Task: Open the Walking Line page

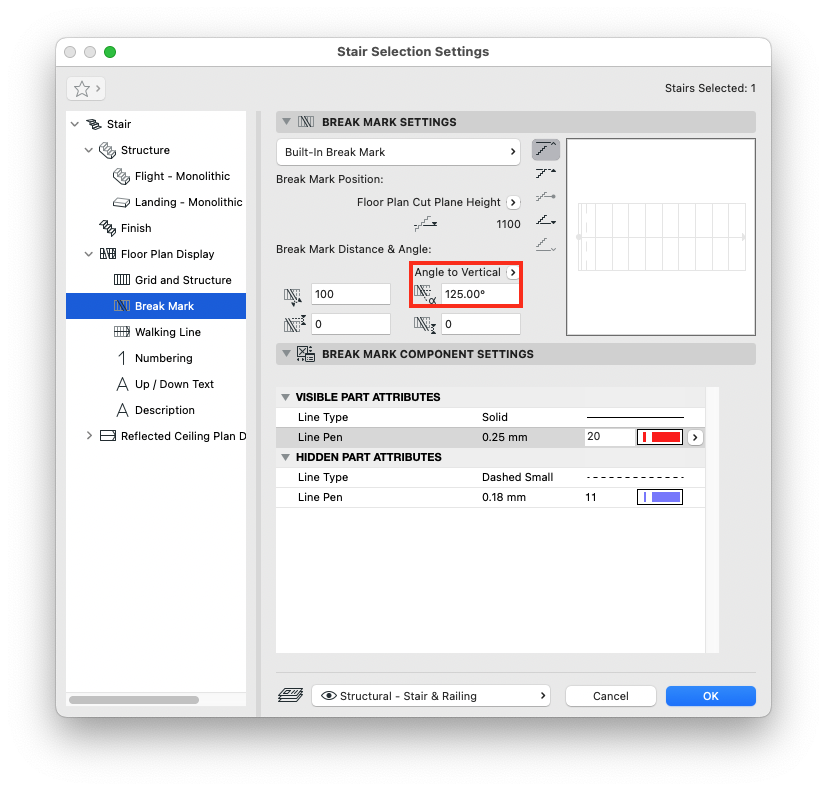Action: tap(168, 332)
